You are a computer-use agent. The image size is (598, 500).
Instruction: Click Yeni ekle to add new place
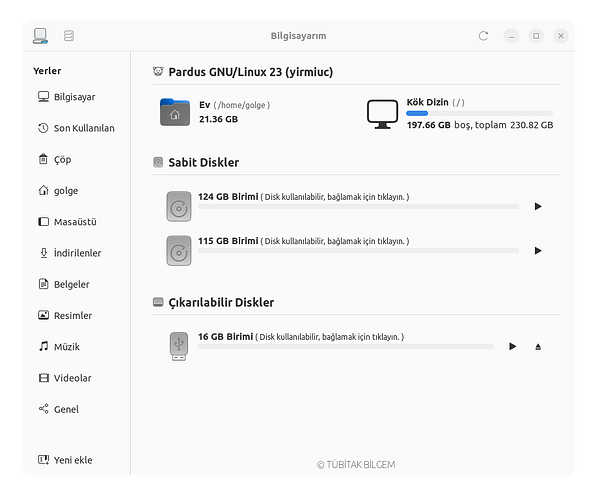click(x=65, y=460)
